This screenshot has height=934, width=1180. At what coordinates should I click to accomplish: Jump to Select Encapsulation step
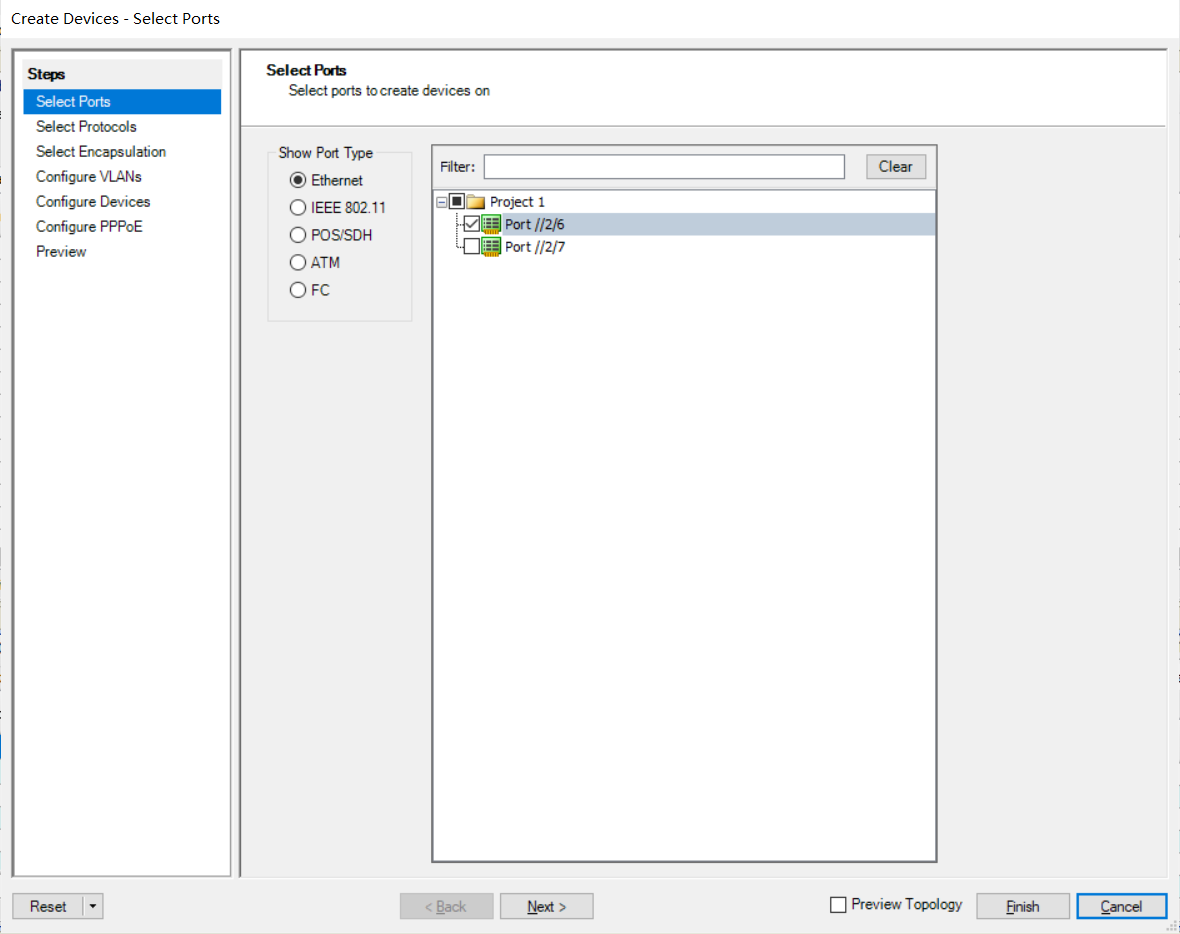coord(101,151)
